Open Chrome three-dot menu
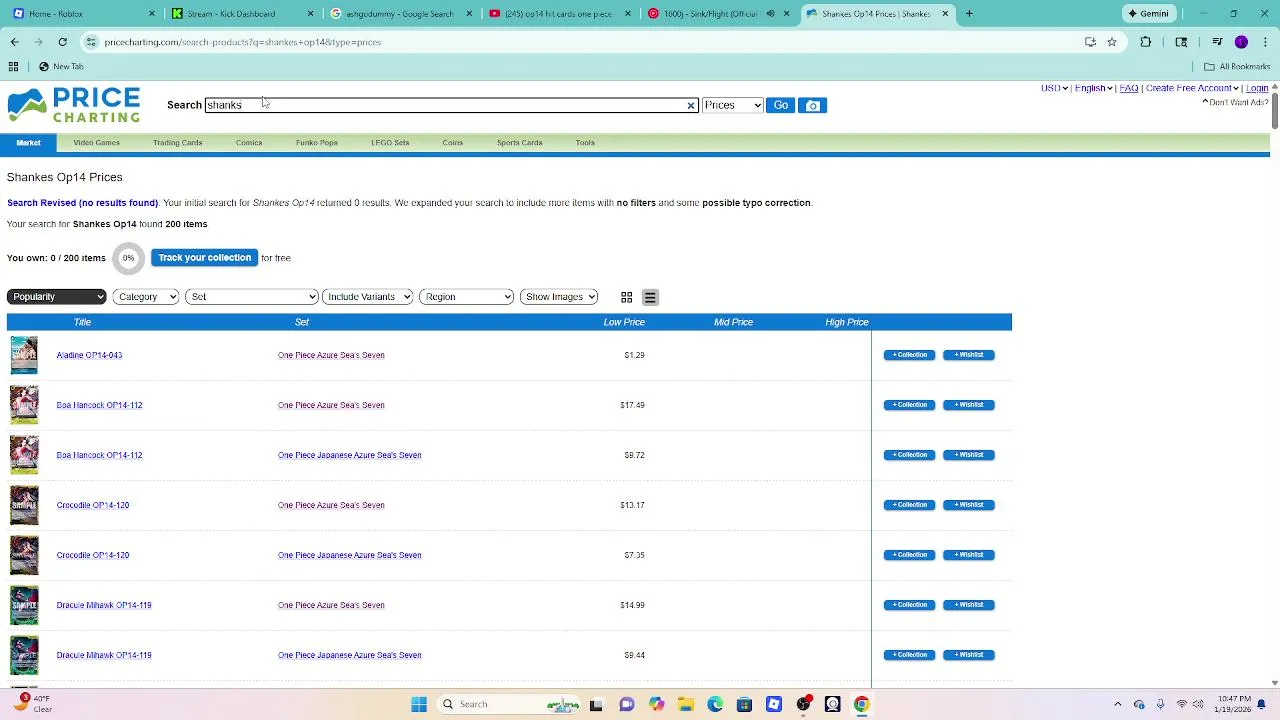The width and height of the screenshot is (1280, 720). point(1264,42)
